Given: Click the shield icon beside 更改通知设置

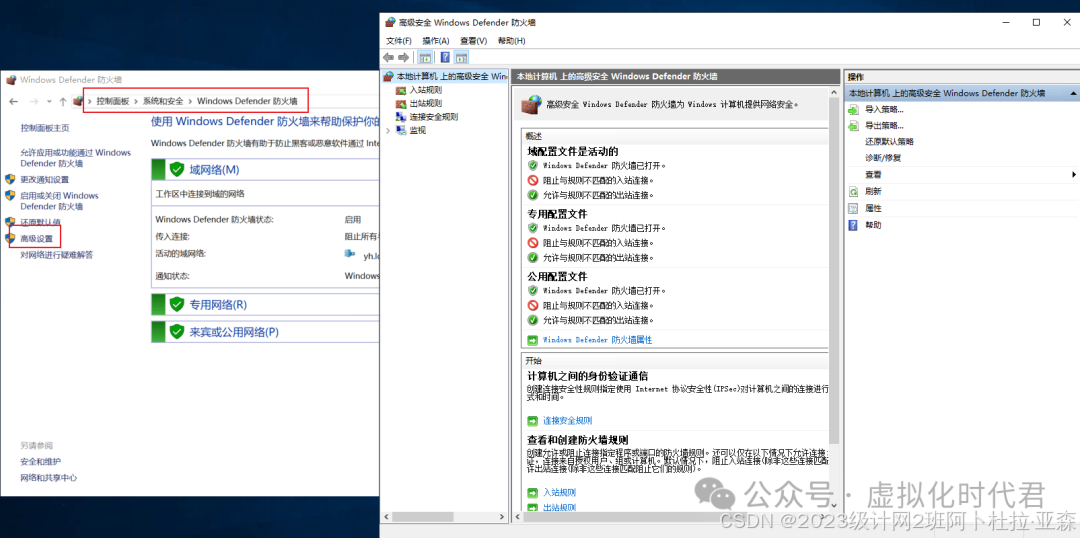Looking at the screenshot, I should pos(10,178).
